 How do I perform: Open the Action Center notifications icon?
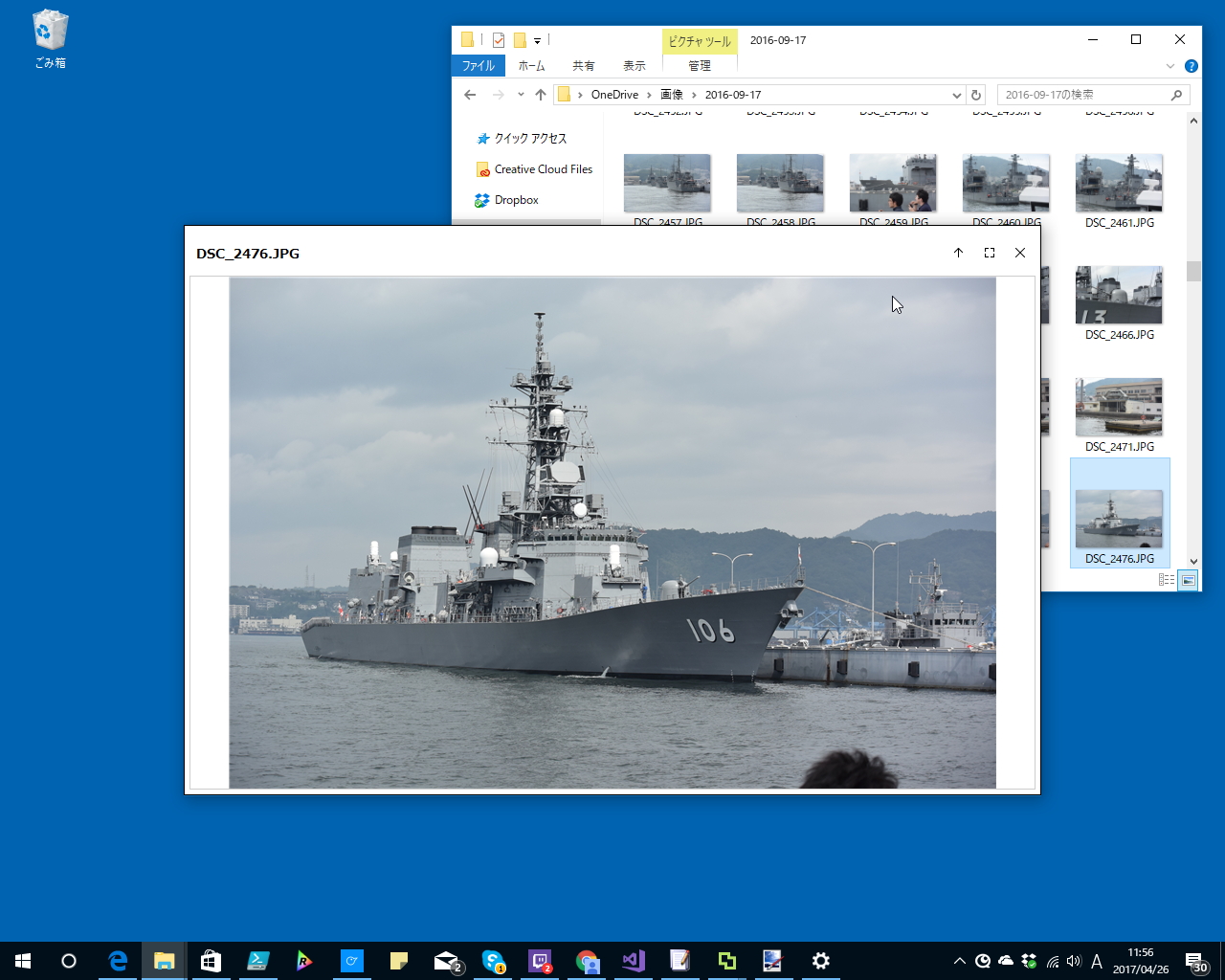click(1196, 961)
